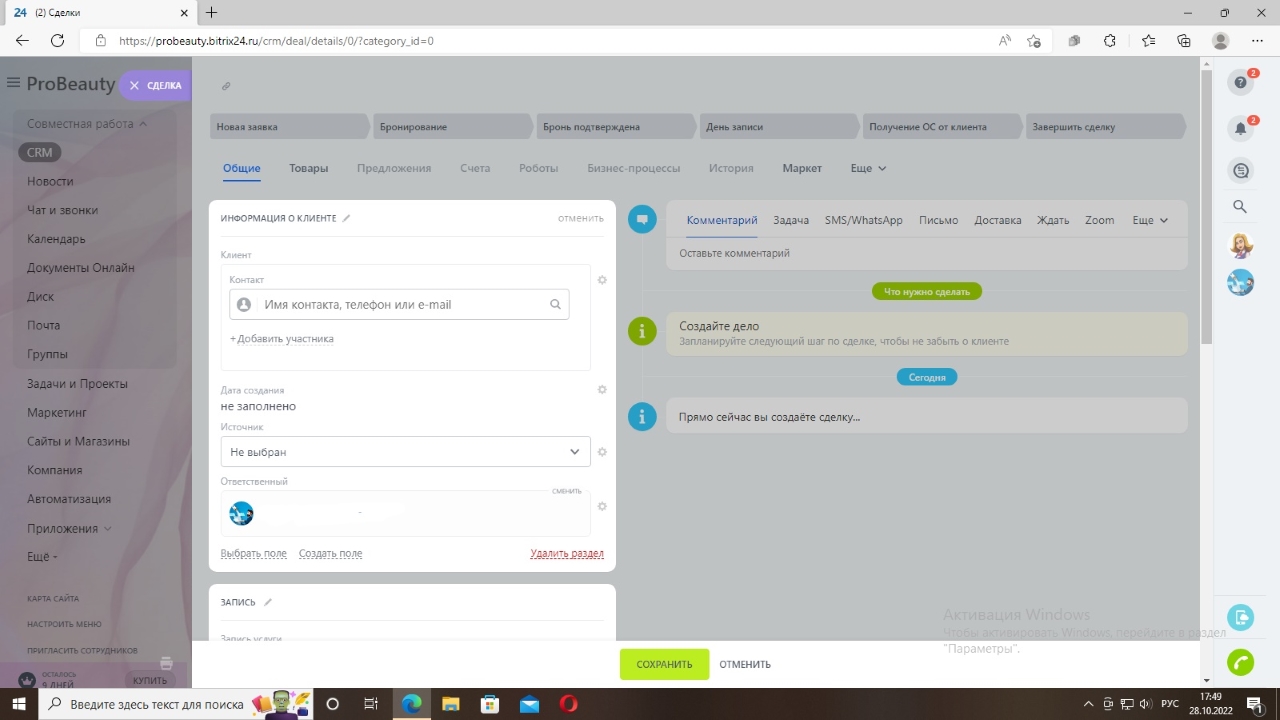This screenshot has height=720, width=1280.
Task: Click the green info icon beside «Создайте дело»
Action: [642, 331]
